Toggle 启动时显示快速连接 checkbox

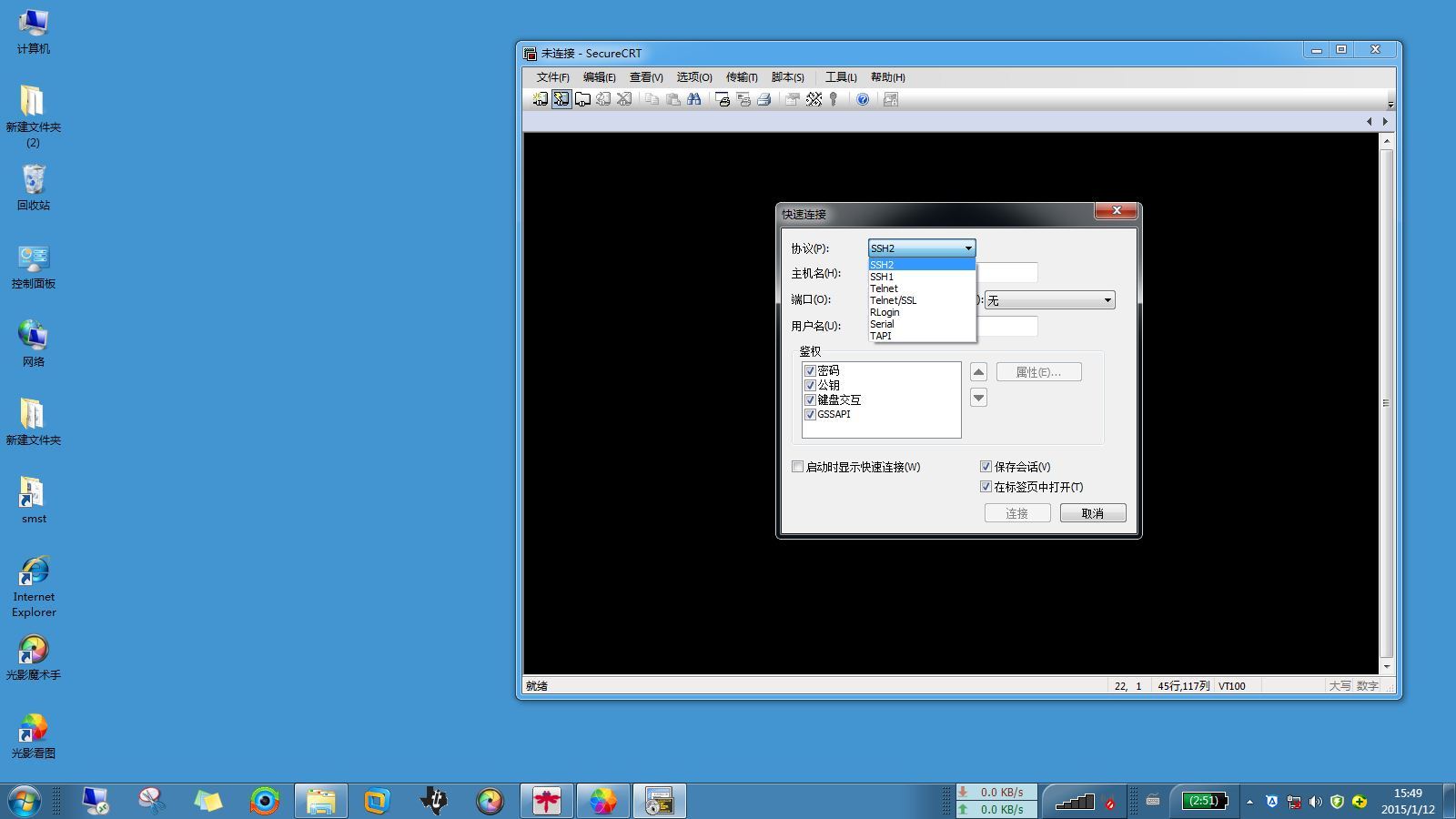point(797,467)
